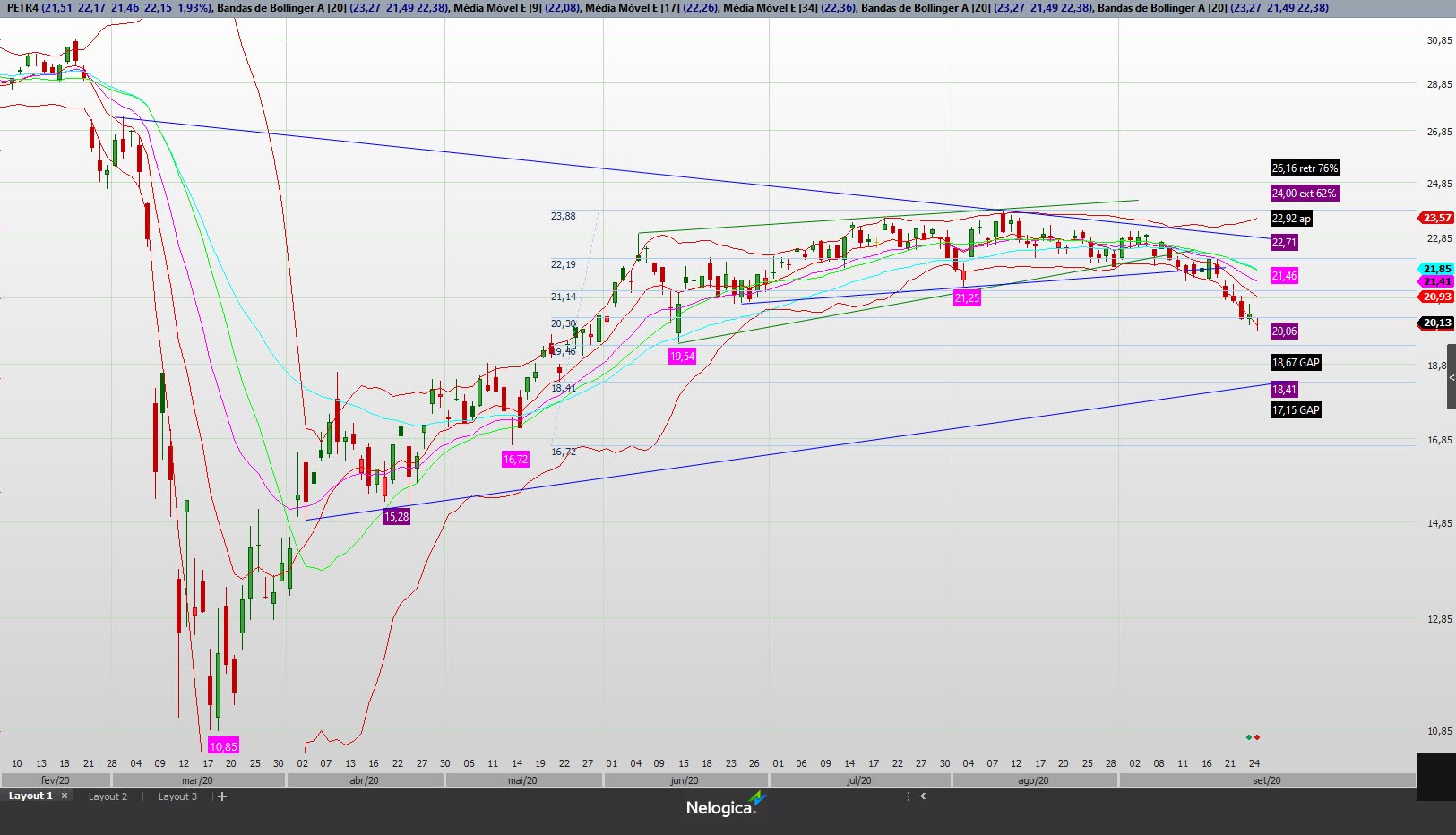Click the 20,13 black current price tag
This screenshot has width=1456, height=835.
(1437, 323)
